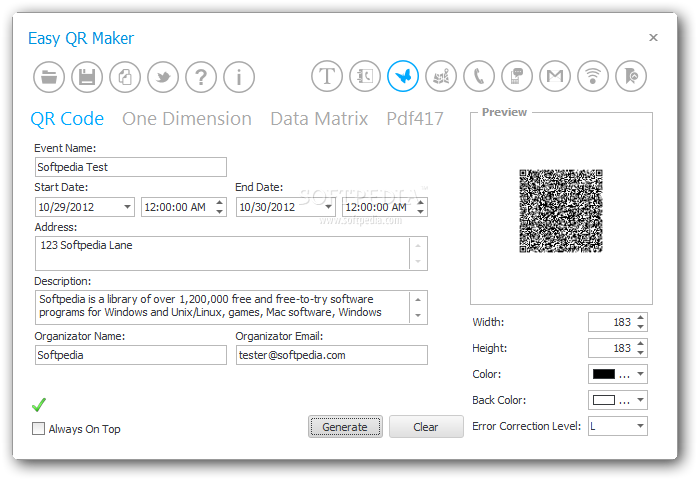Viewport: 698px width, 480px height.
Task: Edit the Organizator Name field
Action: click(x=131, y=355)
